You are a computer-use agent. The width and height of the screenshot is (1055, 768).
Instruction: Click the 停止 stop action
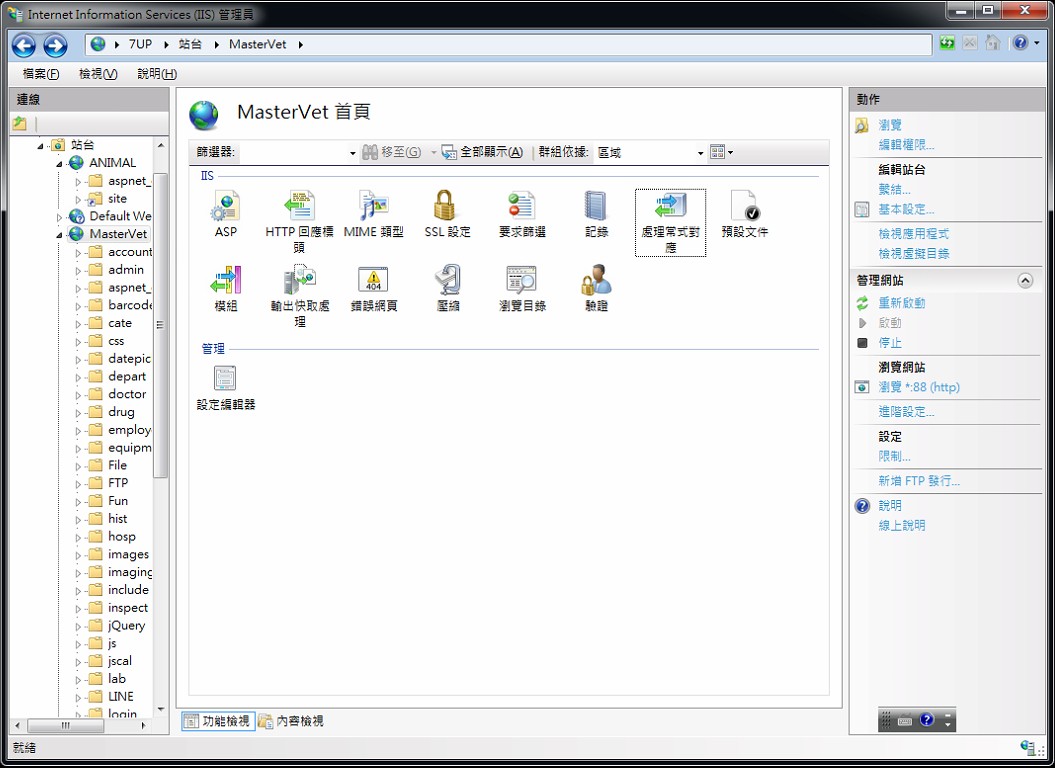pyautogui.click(x=889, y=343)
